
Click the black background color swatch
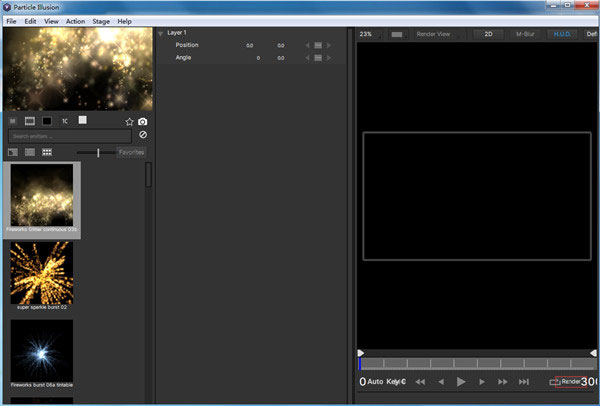pyautogui.click(x=47, y=121)
